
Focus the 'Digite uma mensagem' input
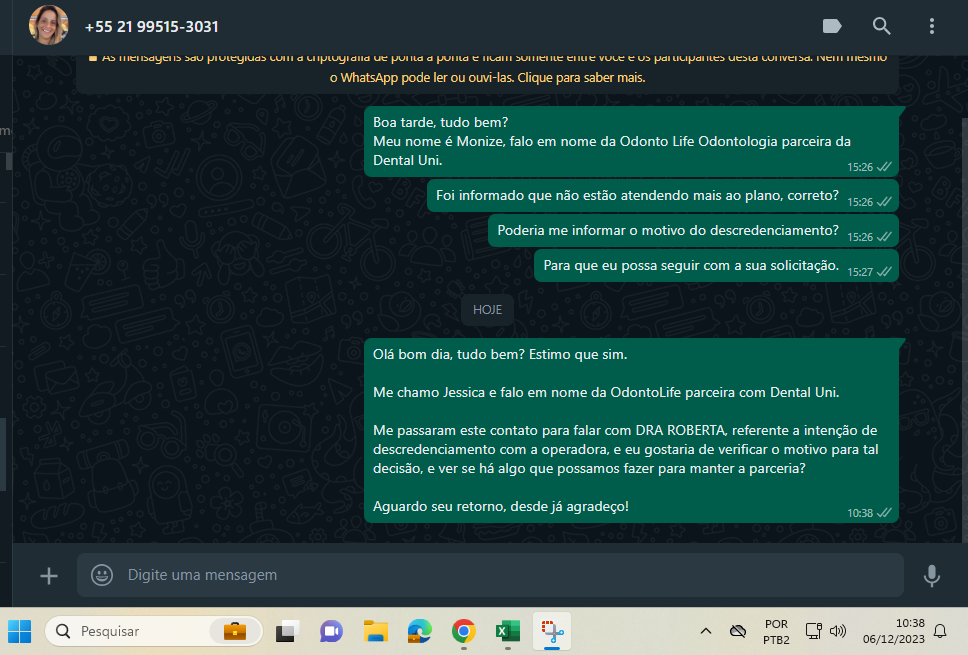[490, 575]
